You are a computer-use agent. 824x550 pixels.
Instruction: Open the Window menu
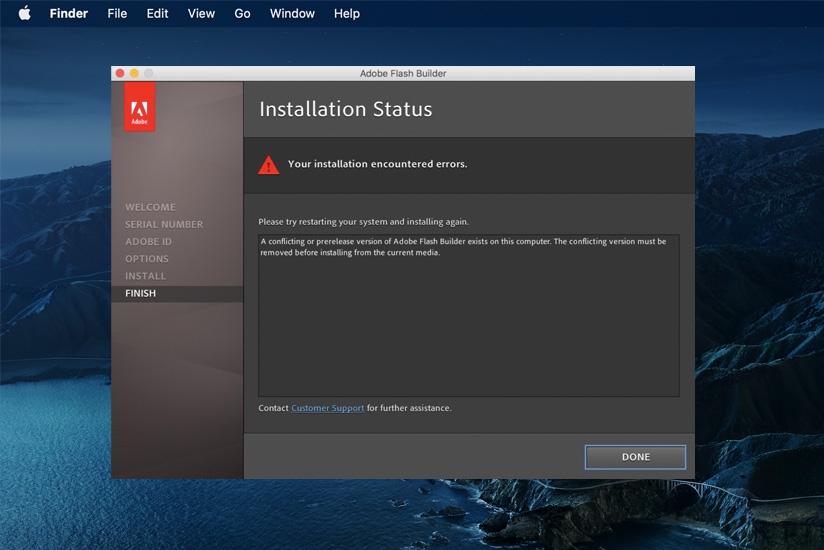pyautogui.click(x=292, y=13)
